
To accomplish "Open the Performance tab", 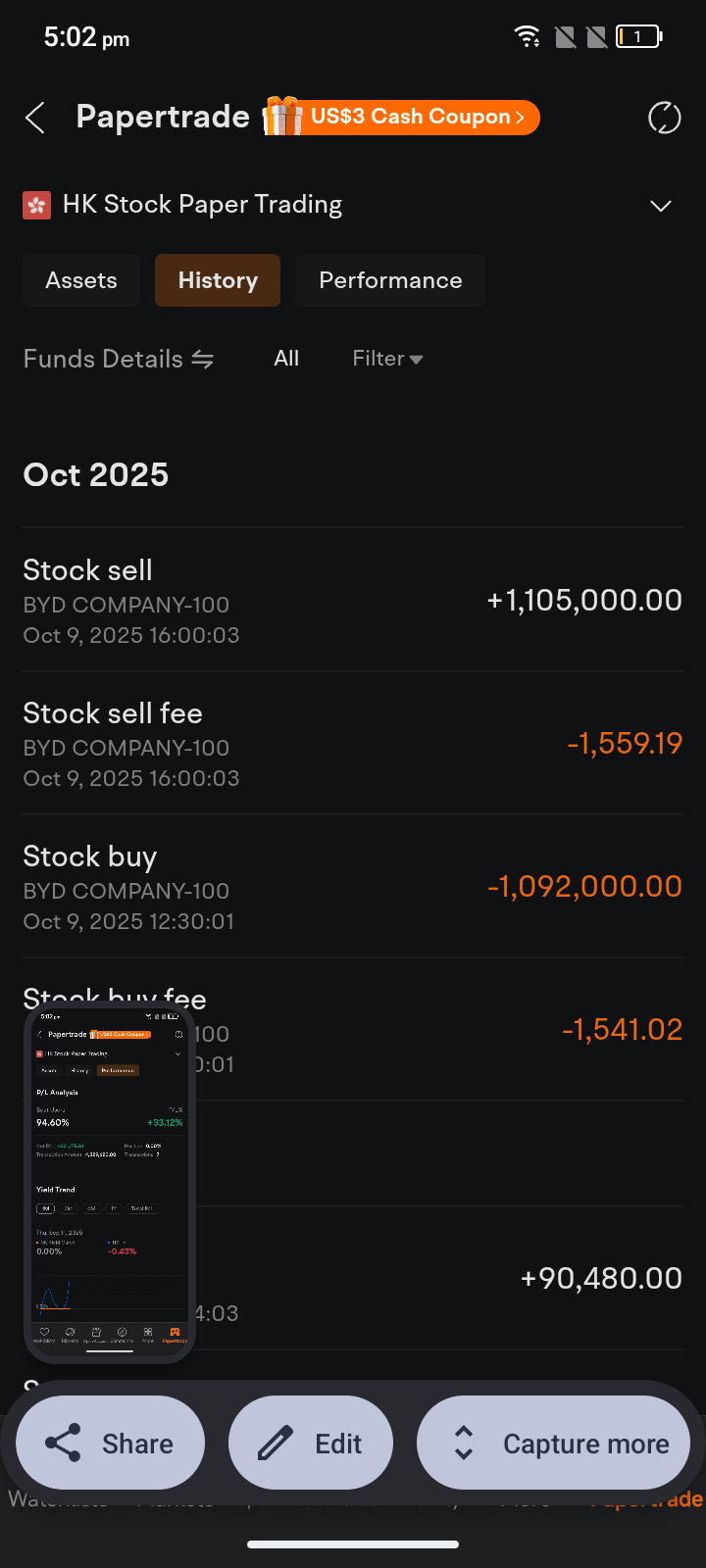I will tap(390, 280).
